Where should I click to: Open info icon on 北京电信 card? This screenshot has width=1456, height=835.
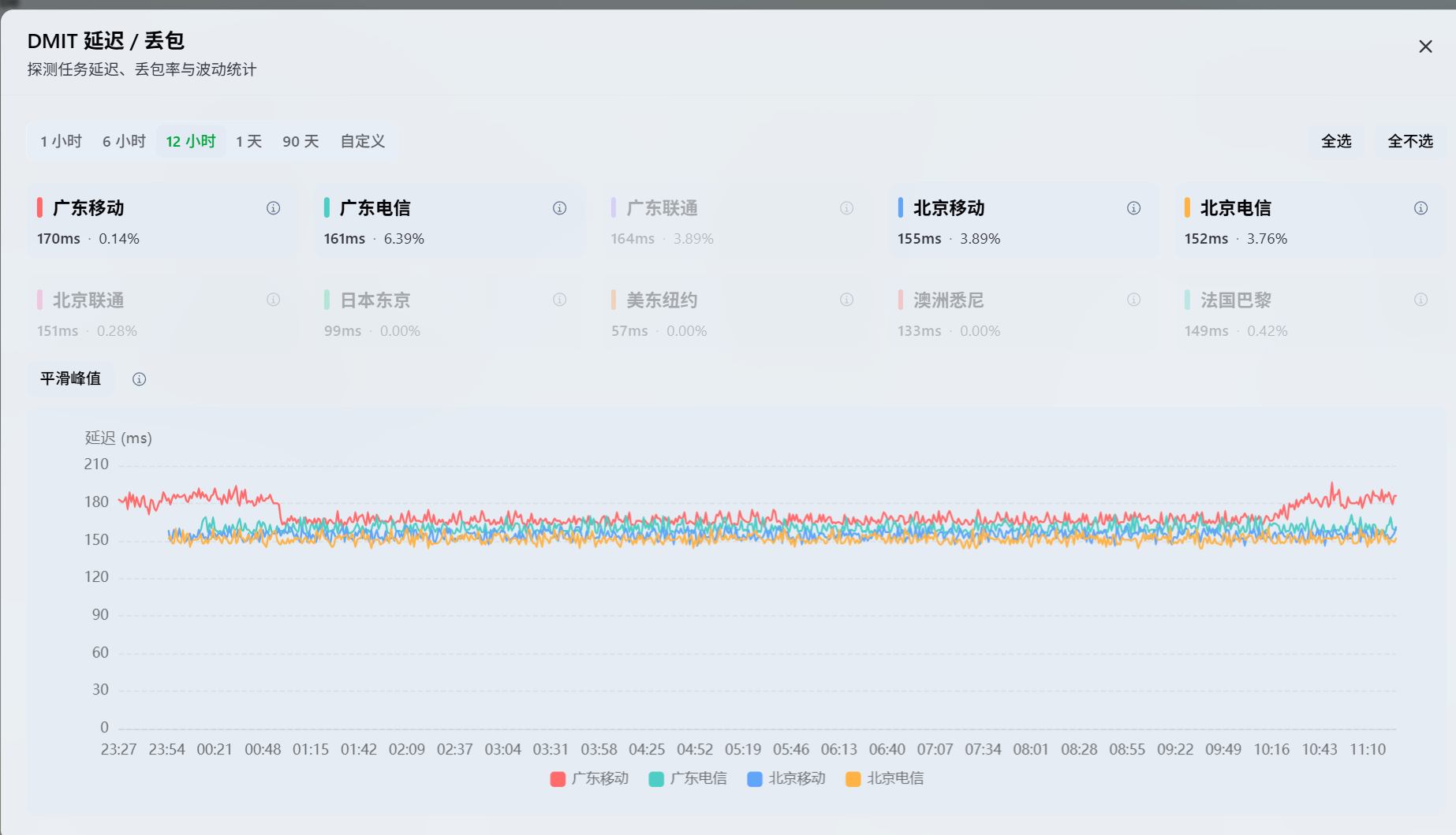click(x=1421, y=208)
